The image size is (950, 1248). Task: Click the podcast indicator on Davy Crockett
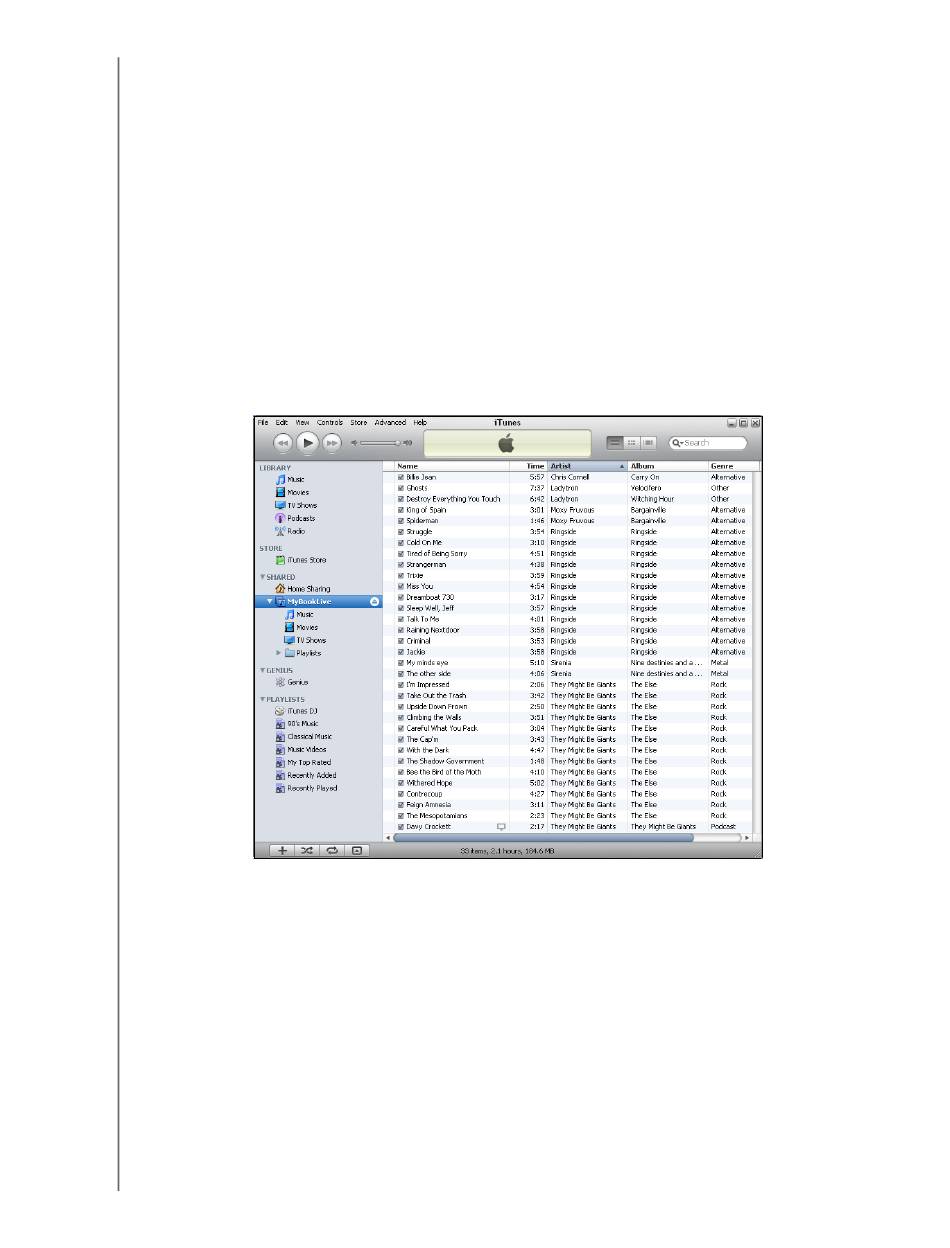[x=501, y=827]
